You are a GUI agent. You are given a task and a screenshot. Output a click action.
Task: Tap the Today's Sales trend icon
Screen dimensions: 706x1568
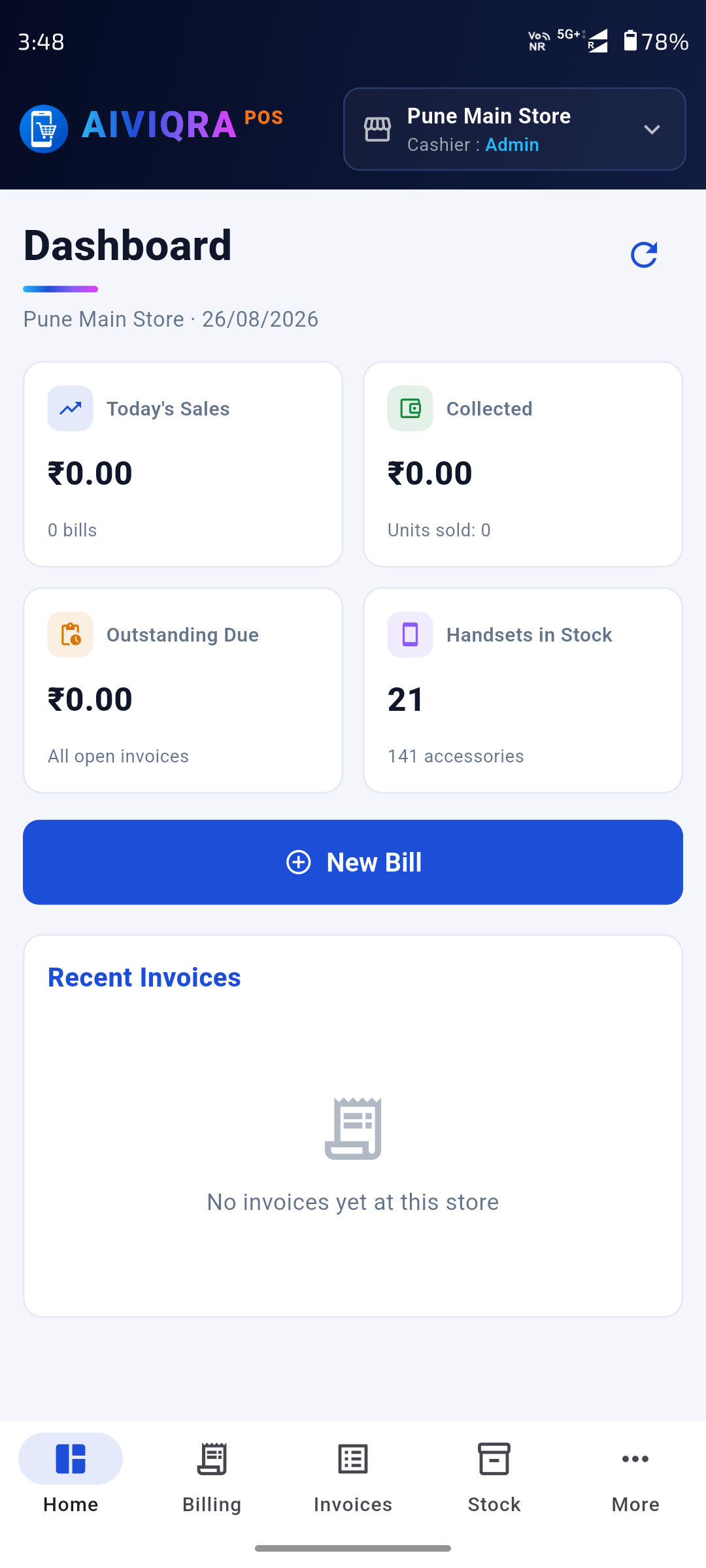(71, 408)
